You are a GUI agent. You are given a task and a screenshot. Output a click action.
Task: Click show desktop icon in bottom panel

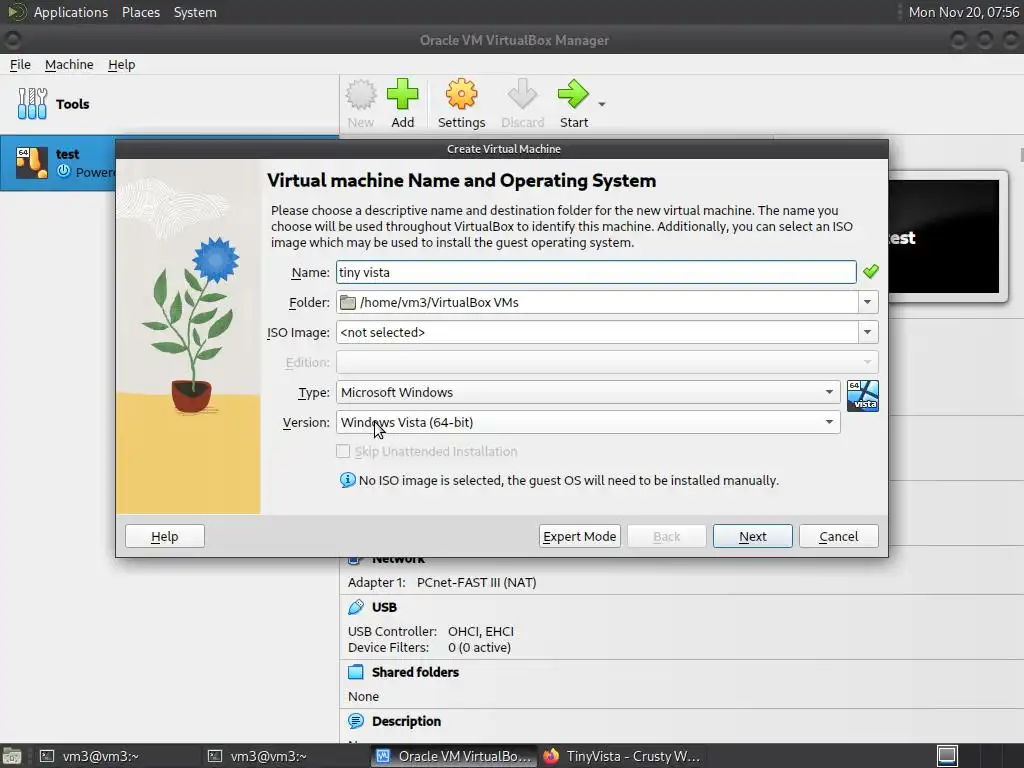(x=12, y=756)
